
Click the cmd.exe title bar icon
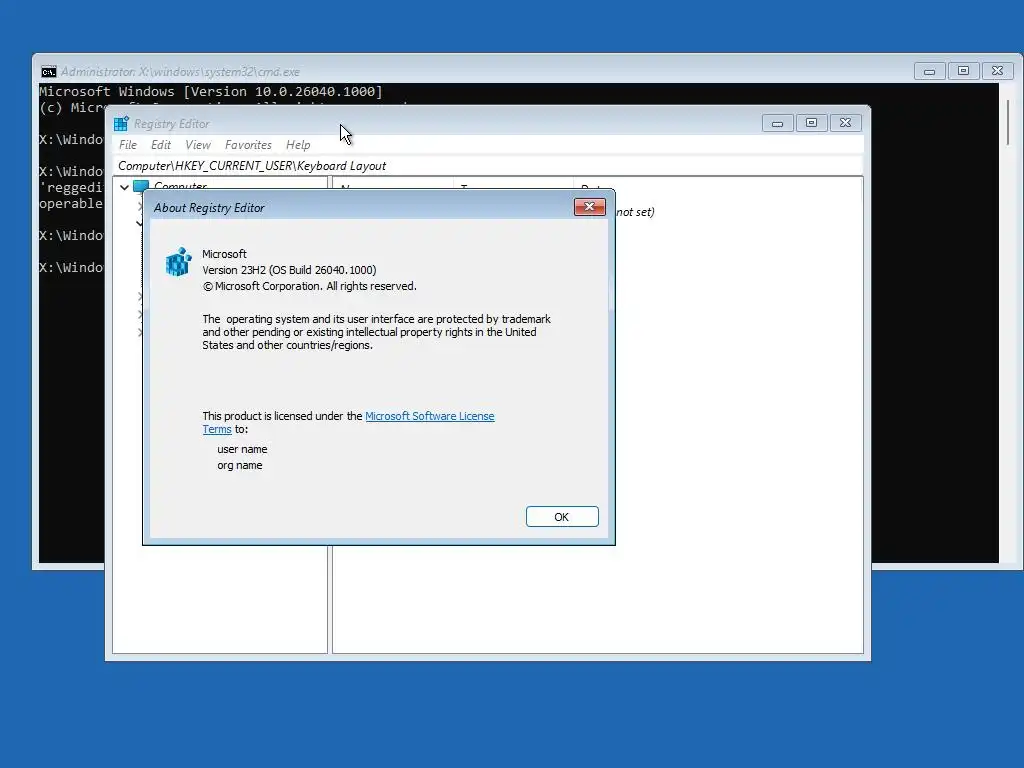click(x=48, y=72)
